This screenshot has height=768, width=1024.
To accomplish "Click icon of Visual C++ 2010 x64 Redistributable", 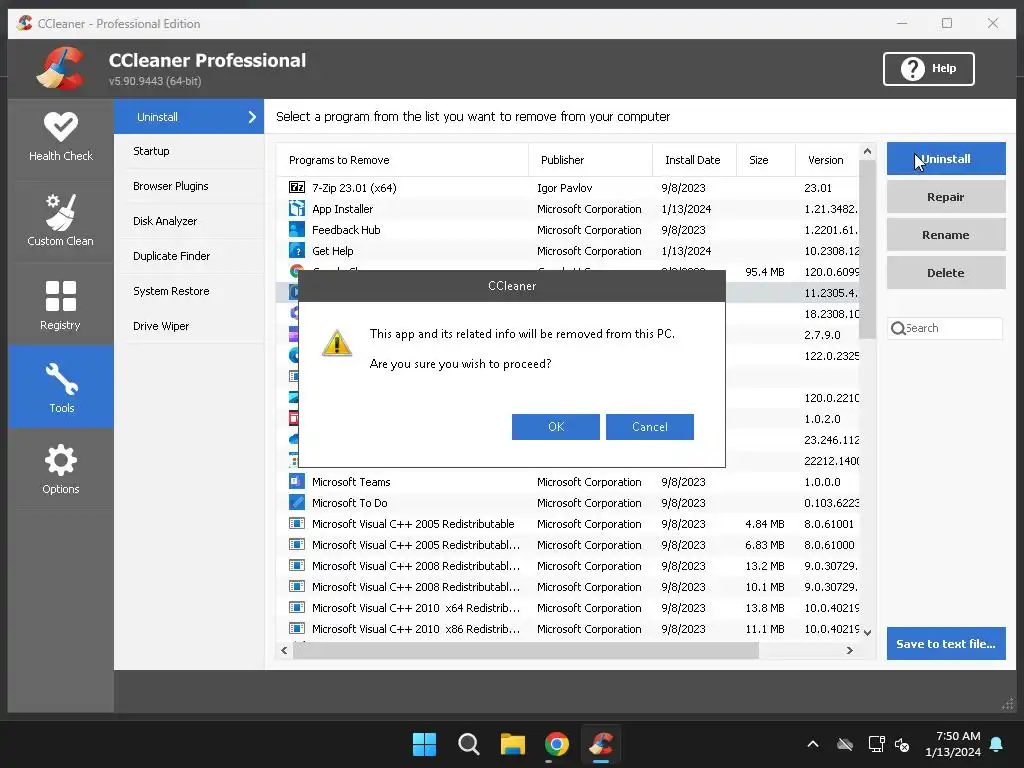I will click(297, 607).
